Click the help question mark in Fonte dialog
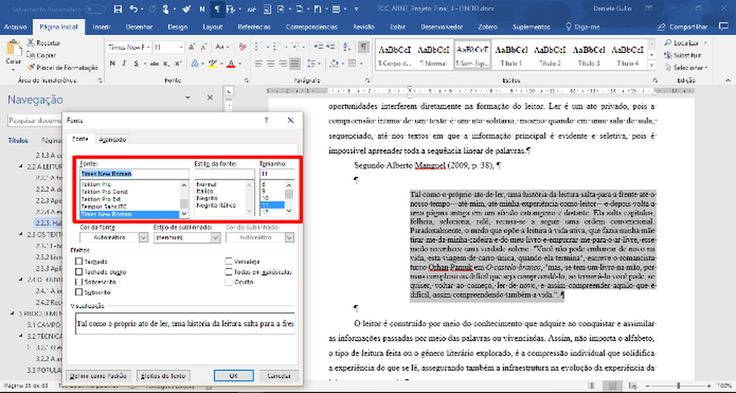Viewport: 736px width, 393px height. coord(266,121)
